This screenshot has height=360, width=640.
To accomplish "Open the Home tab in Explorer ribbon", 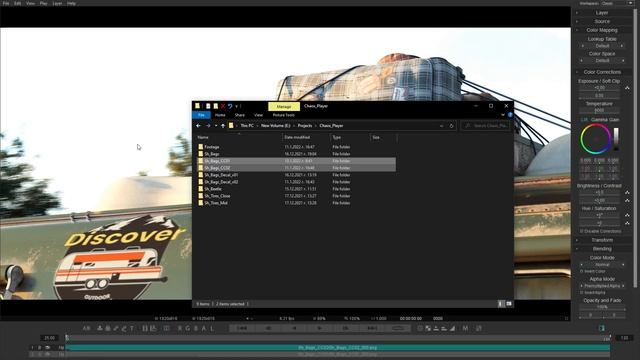I will click(x=220, y=115).
